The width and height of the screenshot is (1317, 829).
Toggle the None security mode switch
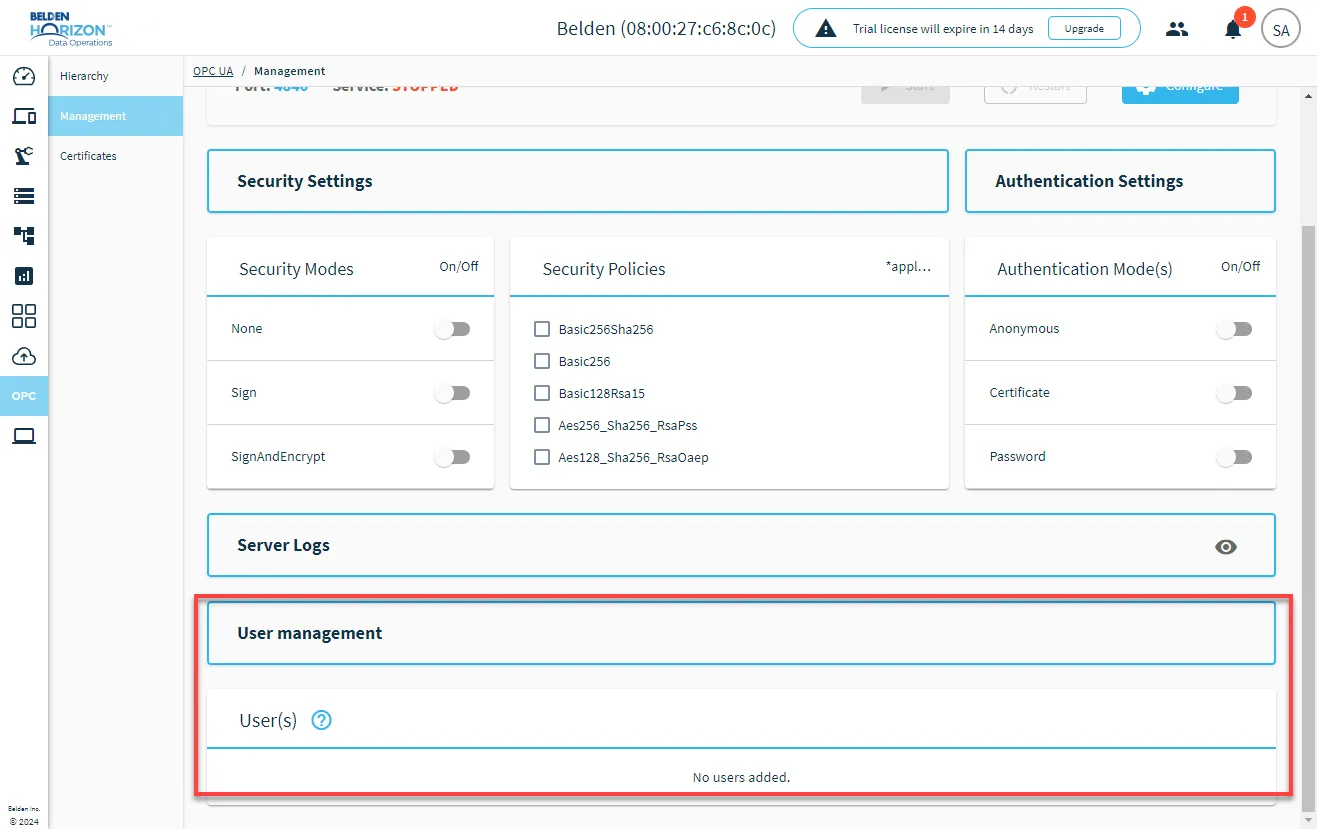coord(452,329)
